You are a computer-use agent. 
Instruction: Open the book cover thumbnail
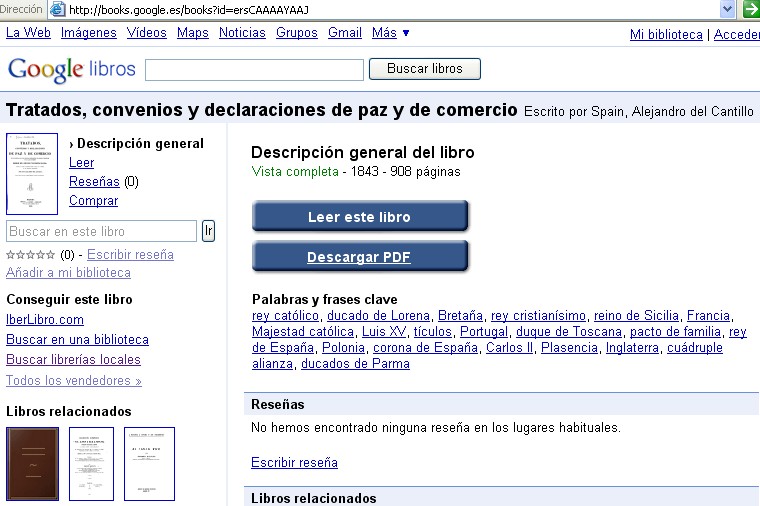click(32, 174)
